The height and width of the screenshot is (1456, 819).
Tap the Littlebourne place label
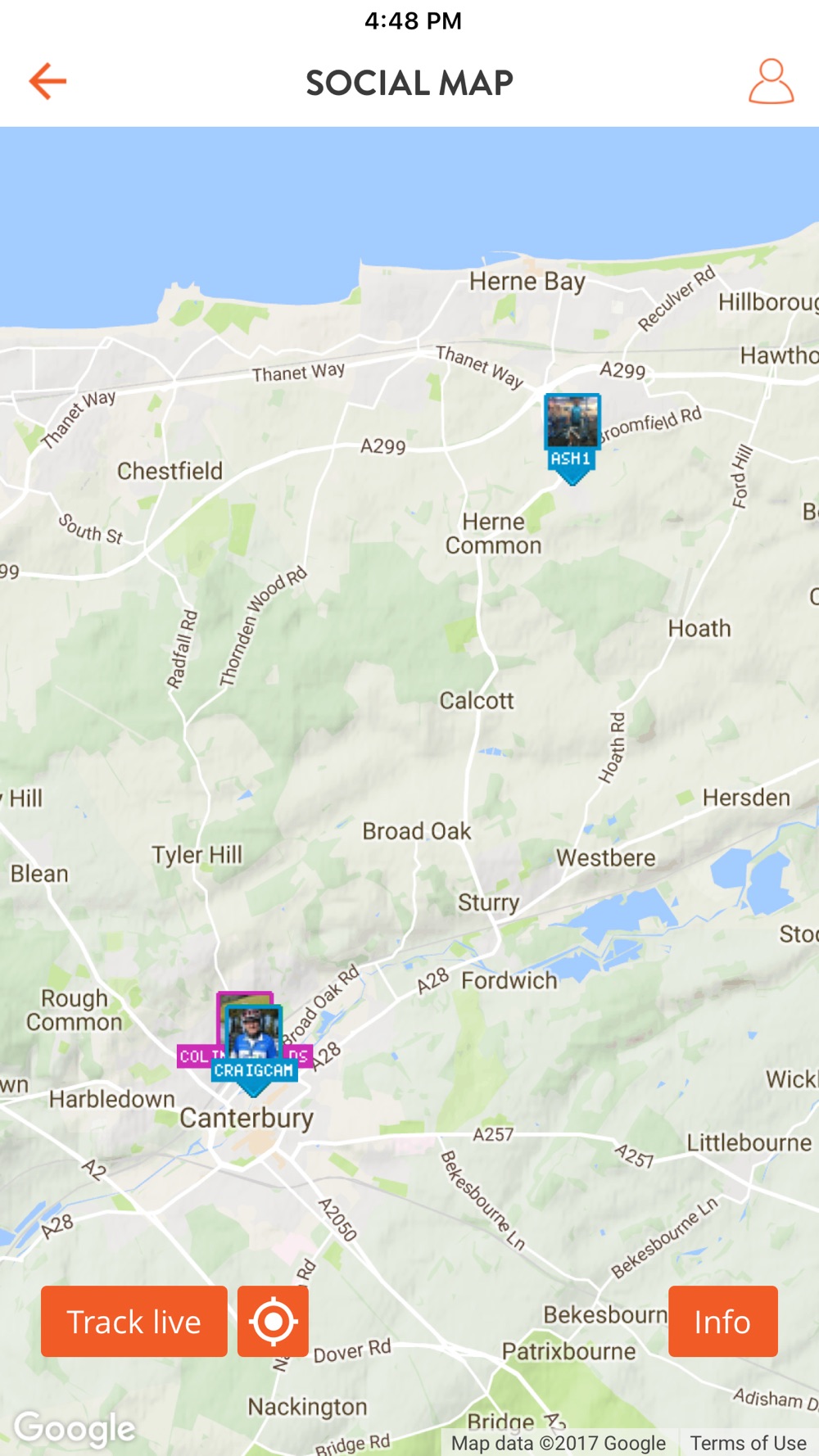click(x=749, y=1142)
